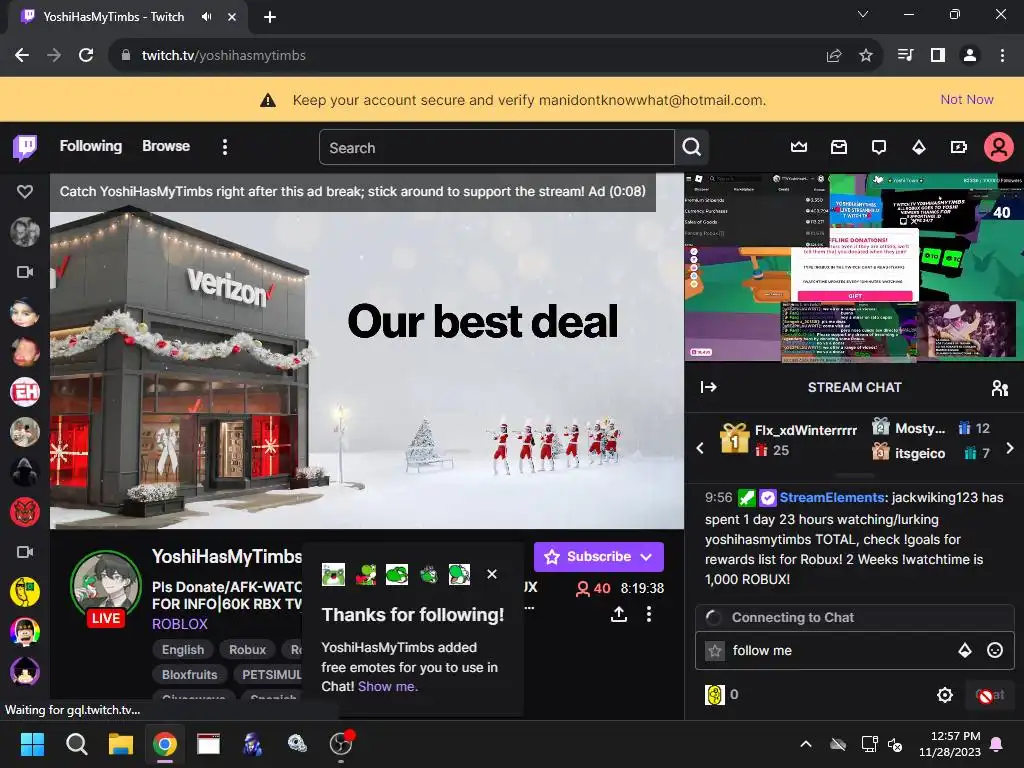The image size is (1024, 768).
Task: Show previous gift leaderboard entry
Action: tap(700, 448)
